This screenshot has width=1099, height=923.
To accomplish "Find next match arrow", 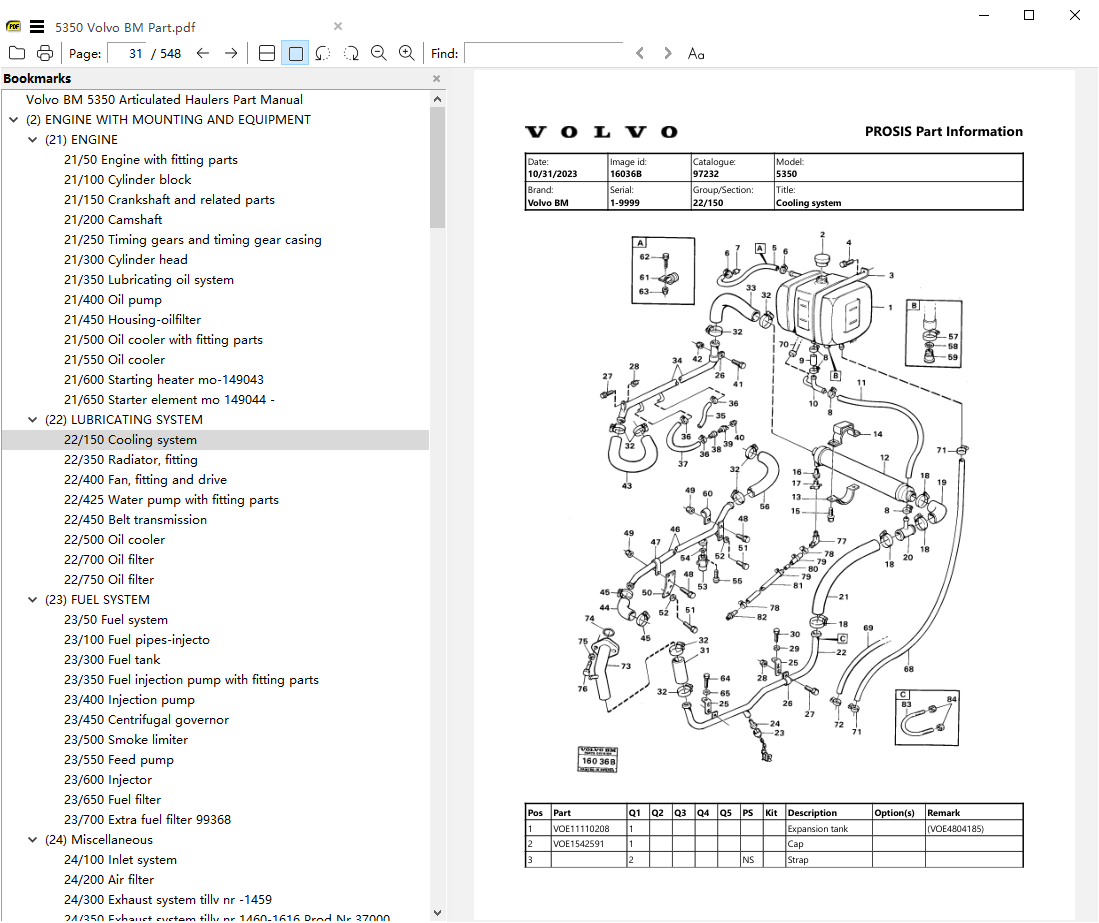I will tap(668, 53).
